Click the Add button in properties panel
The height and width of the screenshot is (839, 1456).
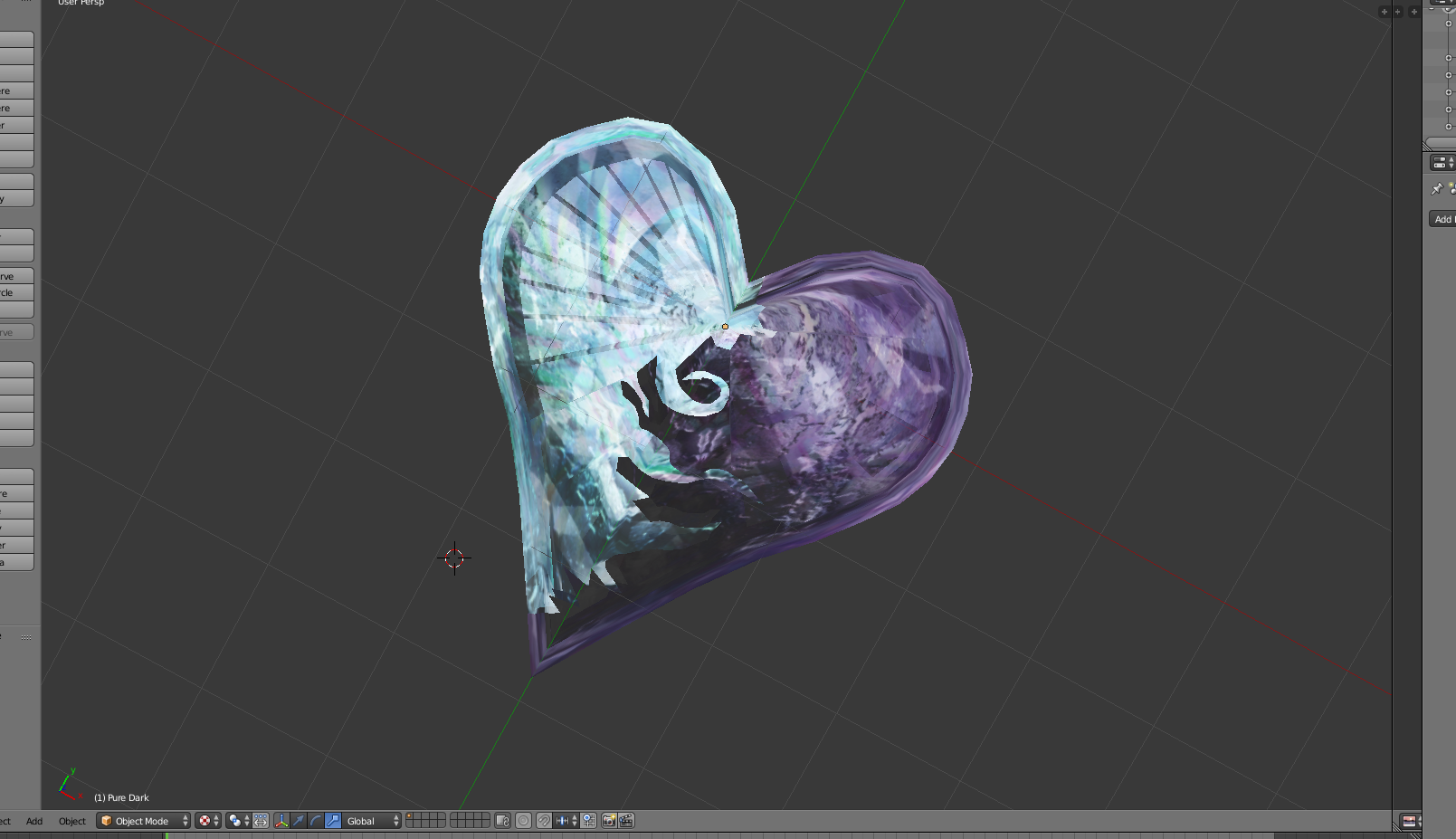click(x=1442, y=219)
